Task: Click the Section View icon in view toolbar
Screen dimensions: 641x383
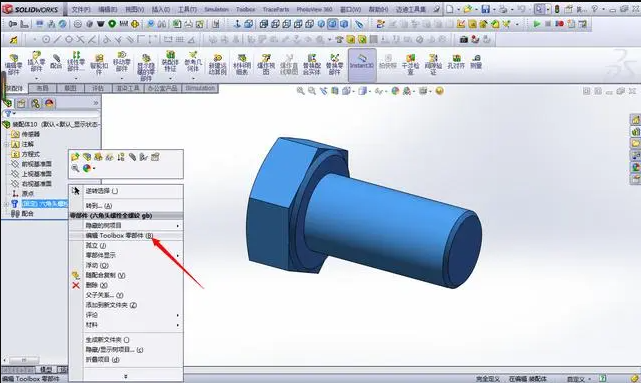Action: (x=334, y=91)
